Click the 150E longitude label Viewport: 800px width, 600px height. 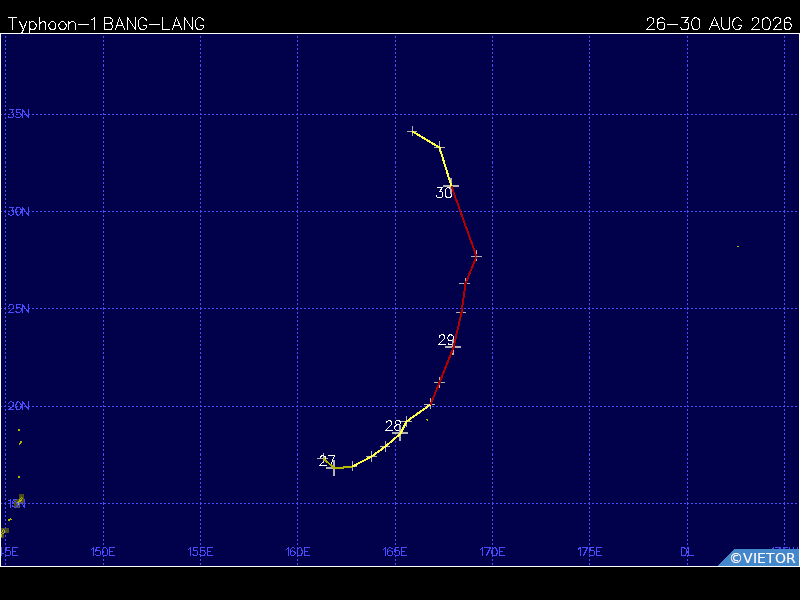point(103,552)
